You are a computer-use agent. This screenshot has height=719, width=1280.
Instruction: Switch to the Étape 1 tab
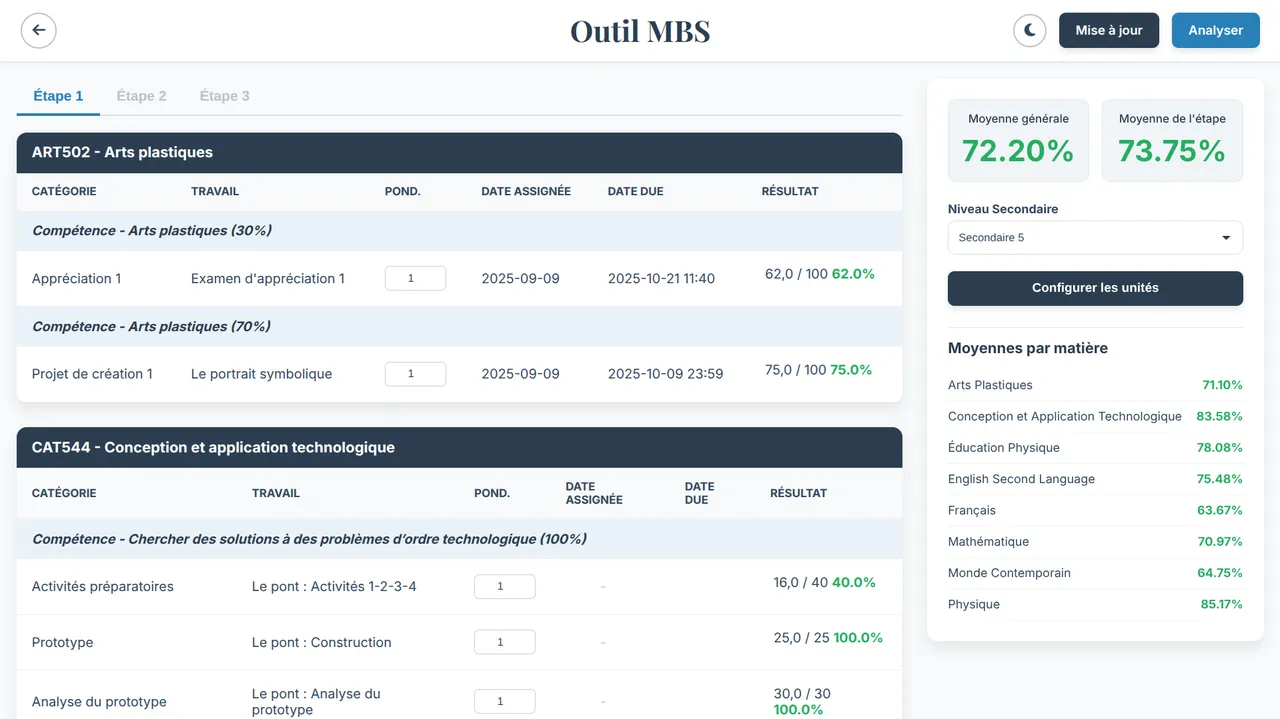point(58,96)
